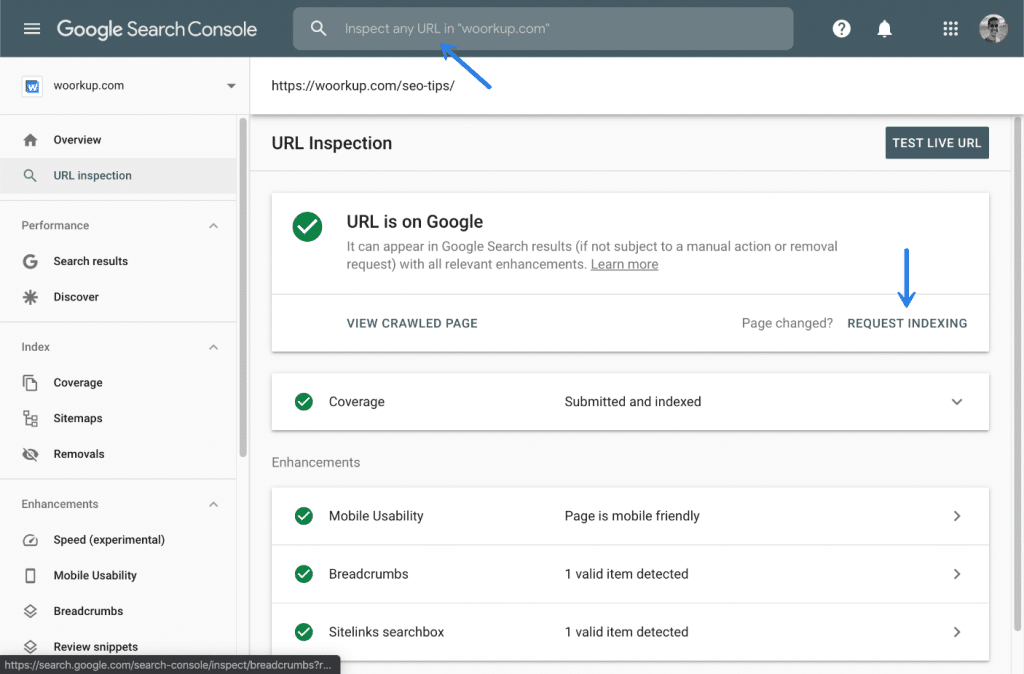Follow the Learn more link
Viewport: 1024px width, 674px height.
pyautogui.click(x=624, y=265)
